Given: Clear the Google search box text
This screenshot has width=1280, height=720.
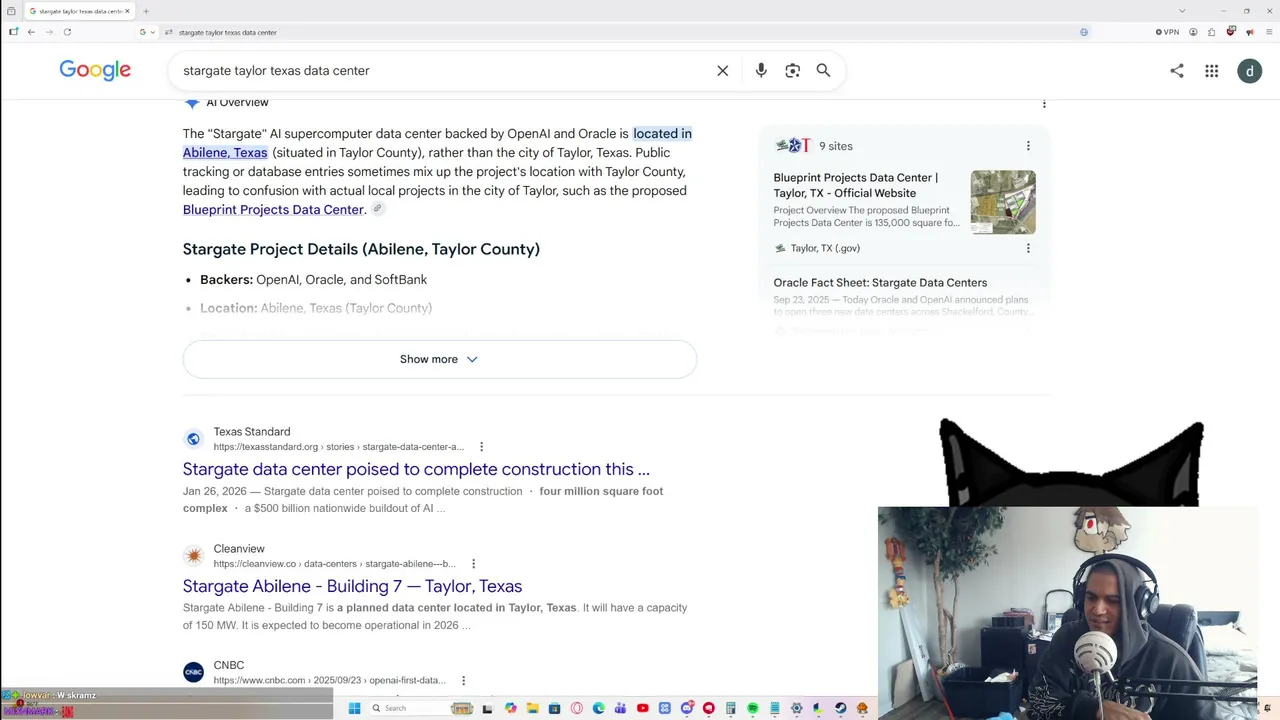Looking at the screenshot, I should (x=723, y=71).
